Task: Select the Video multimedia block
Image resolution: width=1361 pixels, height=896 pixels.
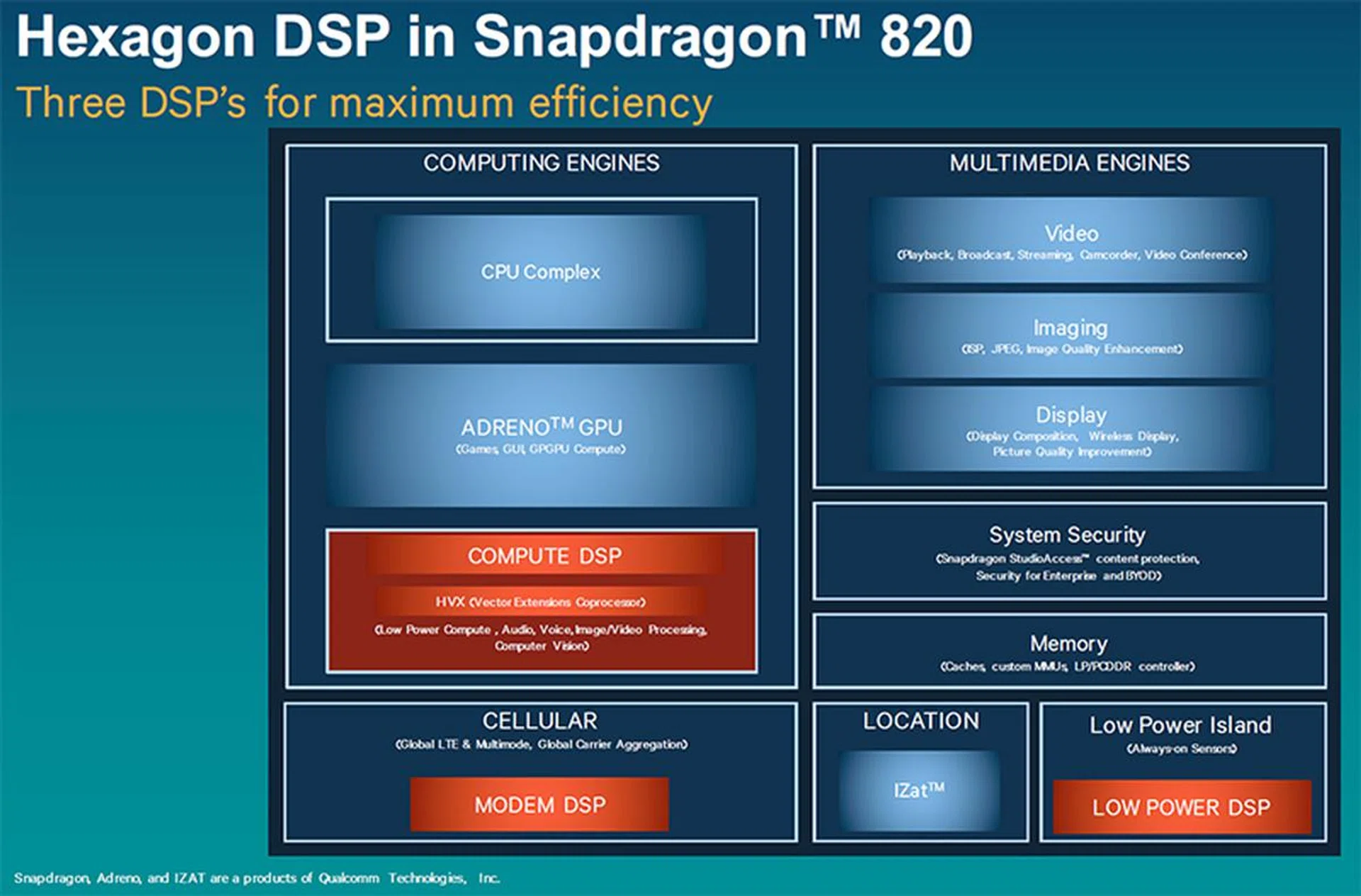Action: pos(1070,241)
